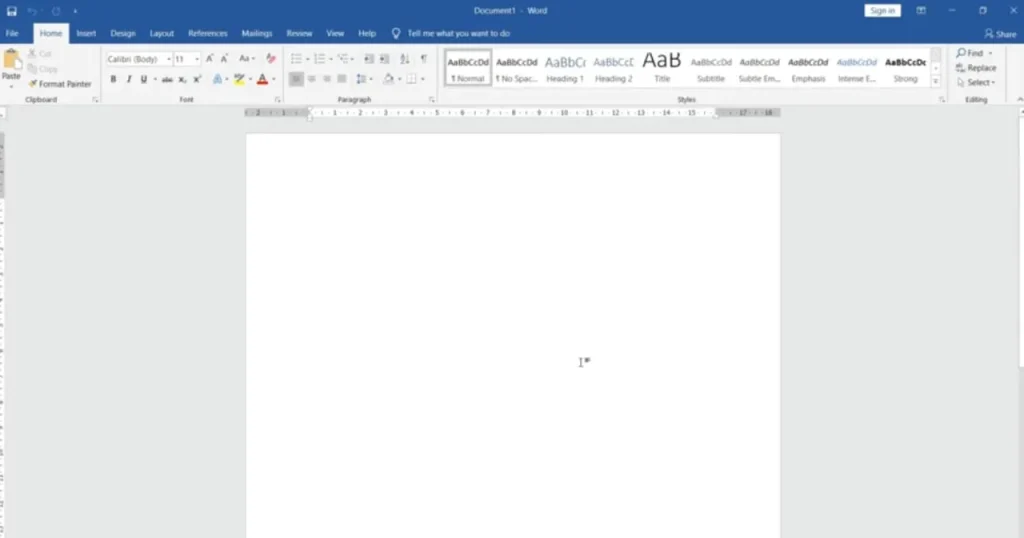Cut the selected content
Viewport: 1024px width, 538px height.
[40, 54]
